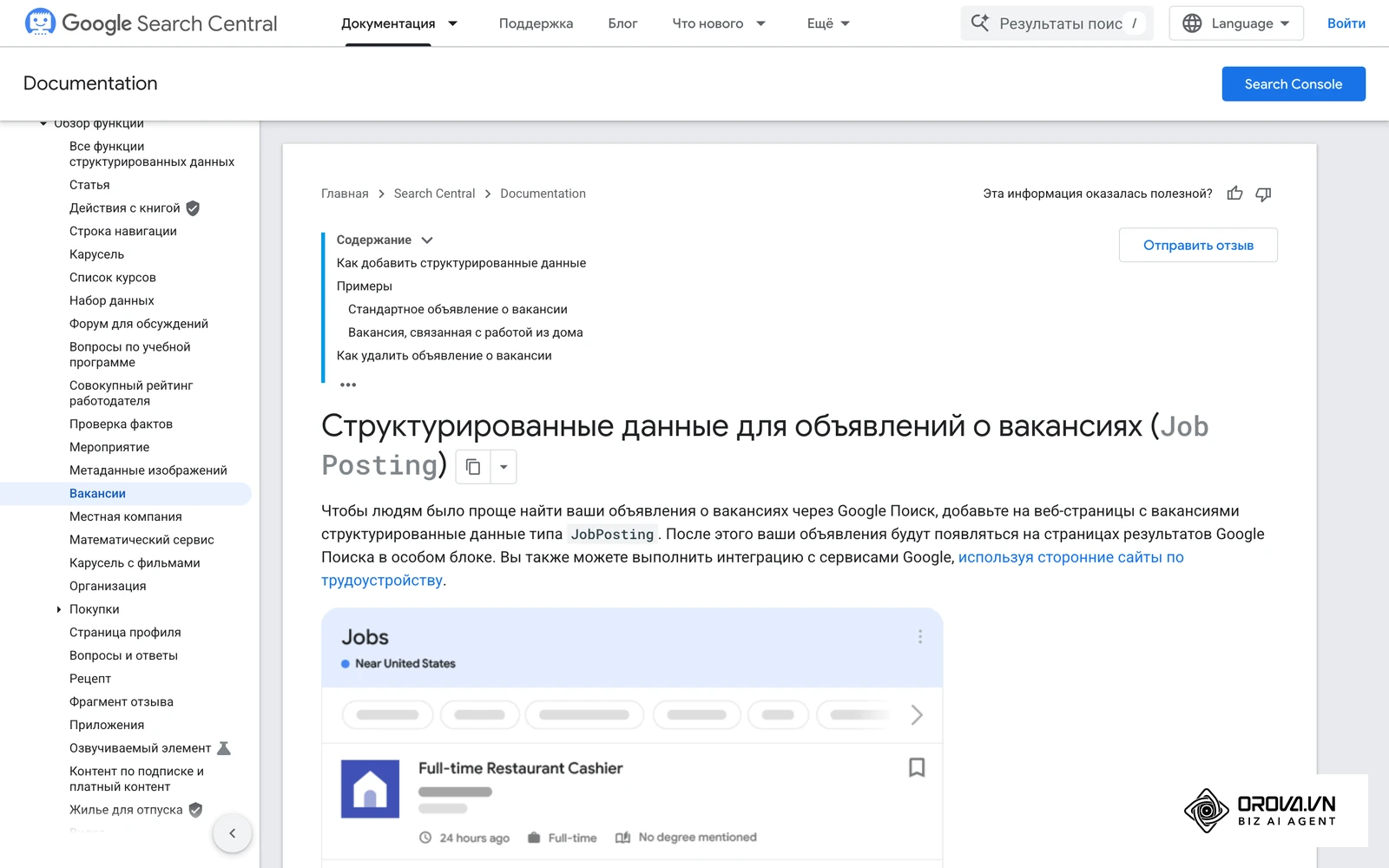
Task: Click the Search Console button
Action: 1294,84
